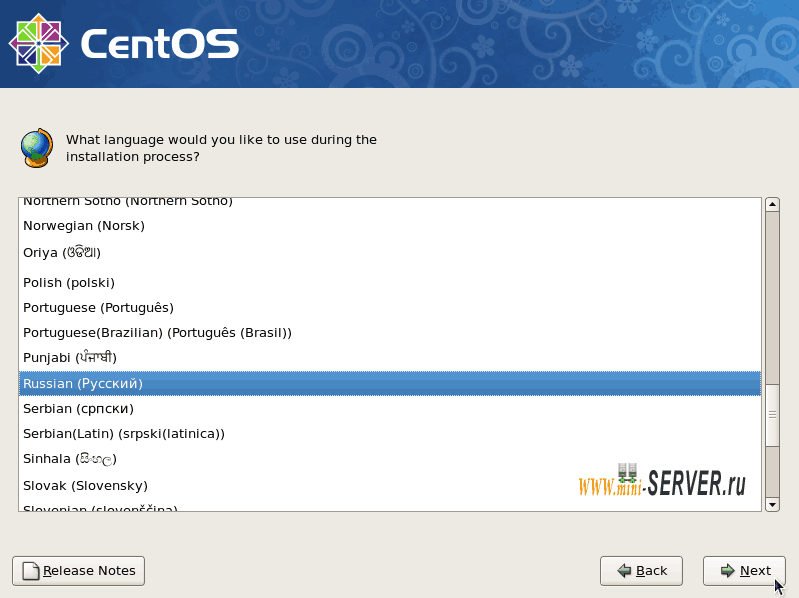This screenshot has height=598, width=799.
Task: Click the scrollbar up arrow
Action: point(773,204)
